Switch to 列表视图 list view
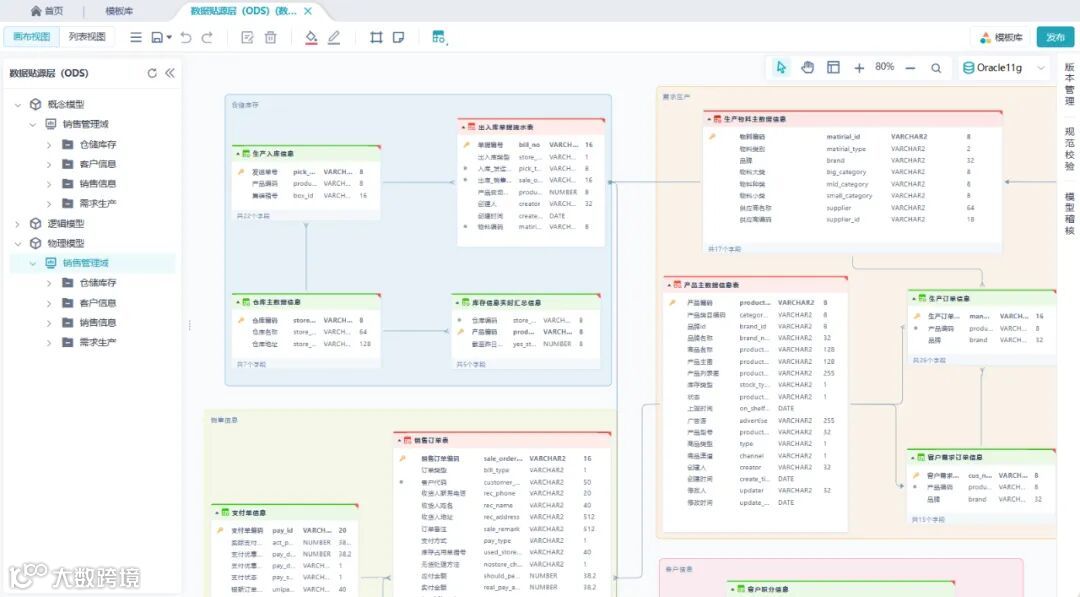 [x=87, y=37]
